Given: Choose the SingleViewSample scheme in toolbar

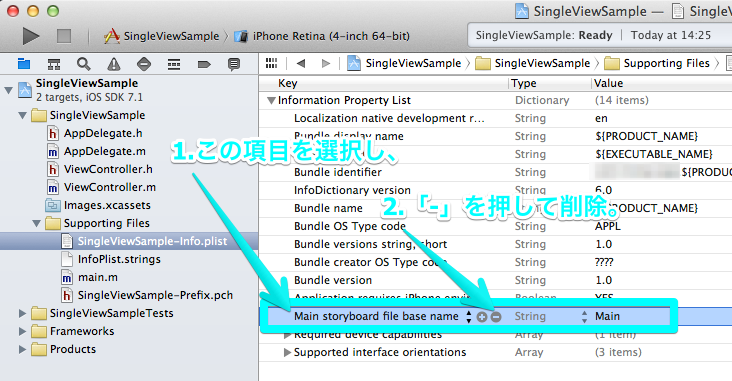Looking at the screenshot, I should tap(162, 36).
